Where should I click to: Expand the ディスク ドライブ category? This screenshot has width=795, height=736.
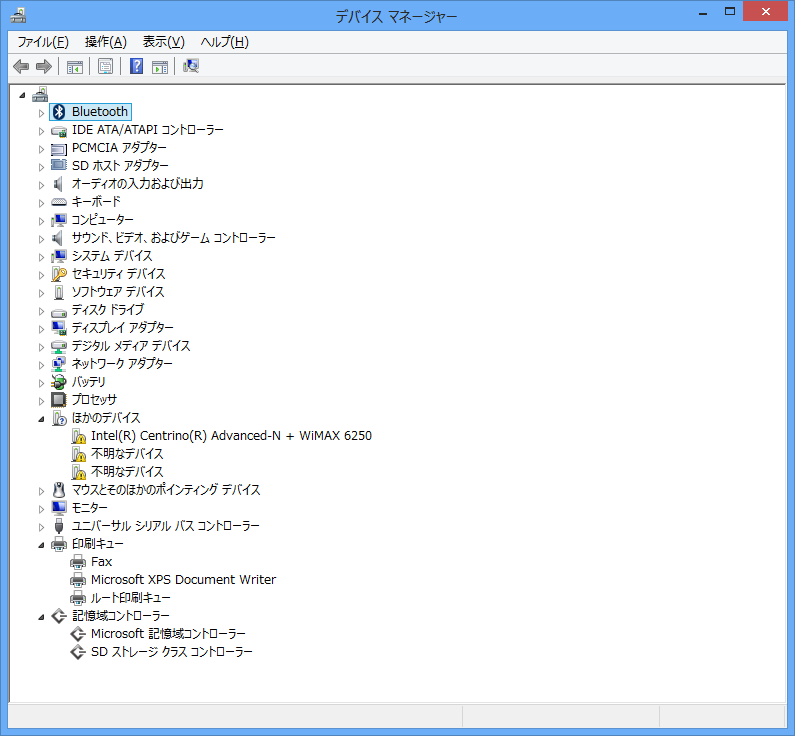click(42, 311)
